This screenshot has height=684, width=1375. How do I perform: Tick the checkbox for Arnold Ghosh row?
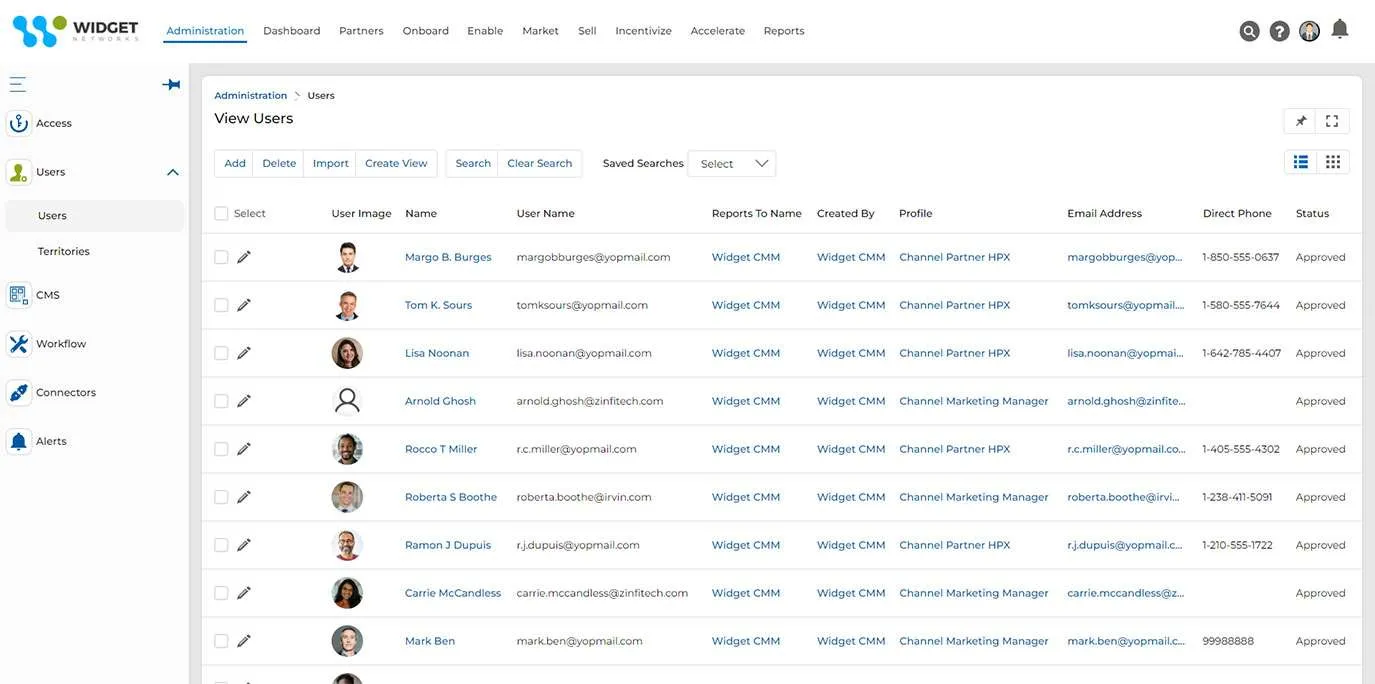221,401
